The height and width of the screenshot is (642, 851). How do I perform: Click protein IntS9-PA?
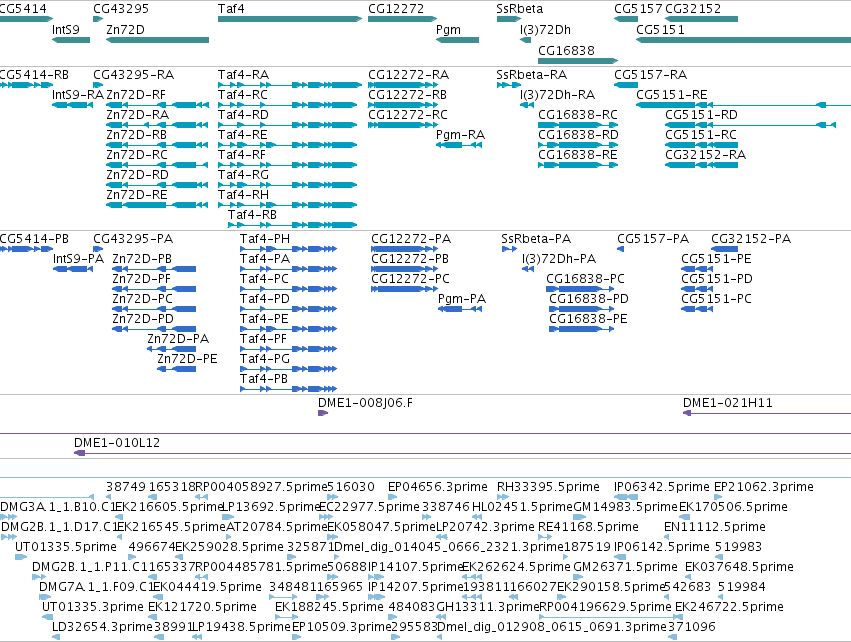(73, 269)
